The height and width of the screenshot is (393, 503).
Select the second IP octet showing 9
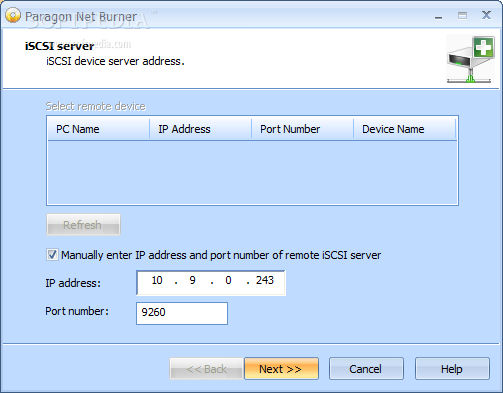192,280
